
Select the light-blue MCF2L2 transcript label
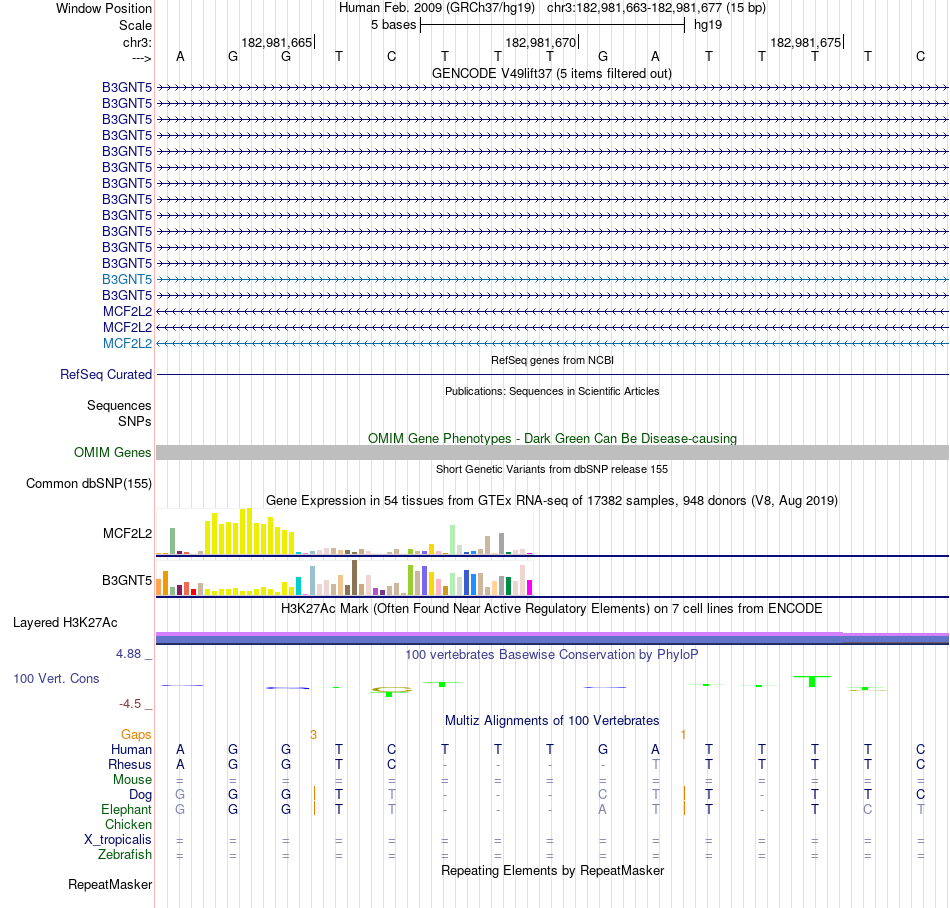pos(127,343)
